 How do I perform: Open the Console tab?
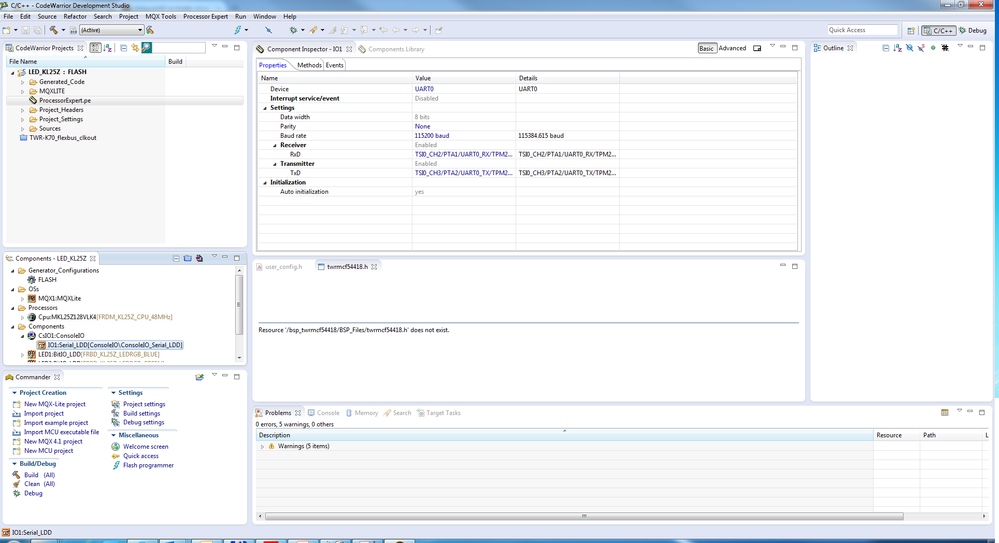point(324,413)
